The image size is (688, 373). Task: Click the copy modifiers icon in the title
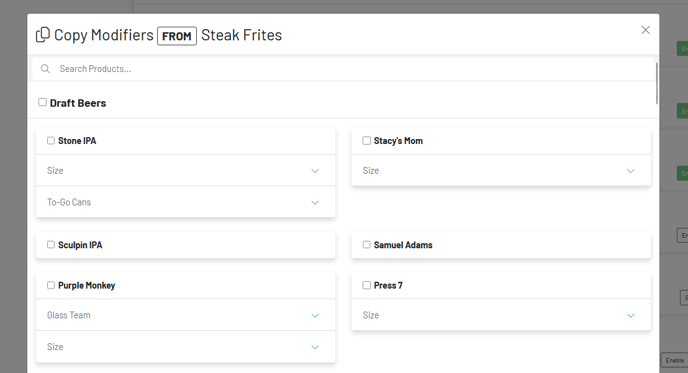[x=43, y=35]
